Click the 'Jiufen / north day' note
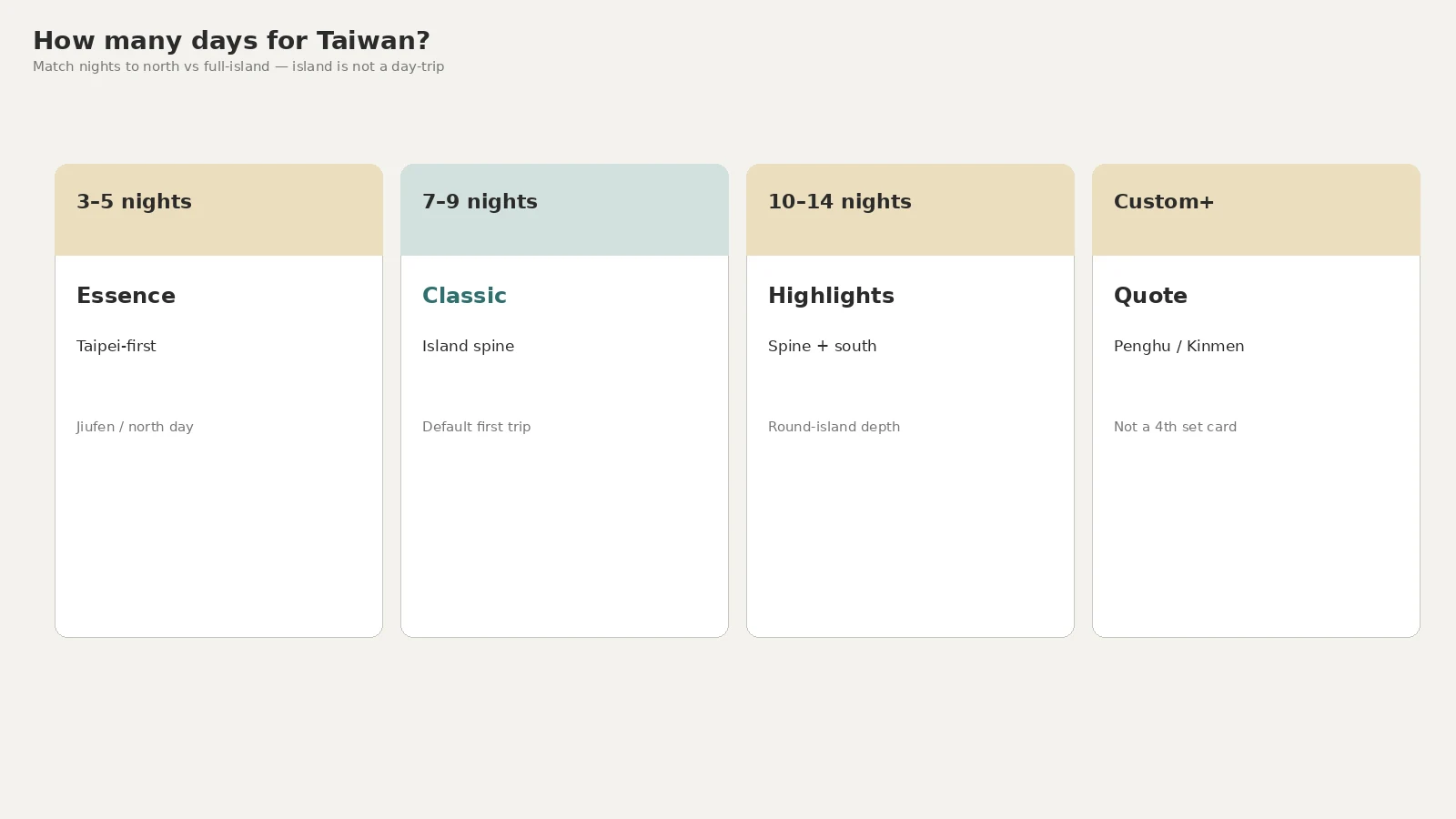The width and height of the screenshot is (1456, 819). pos(135,427)
